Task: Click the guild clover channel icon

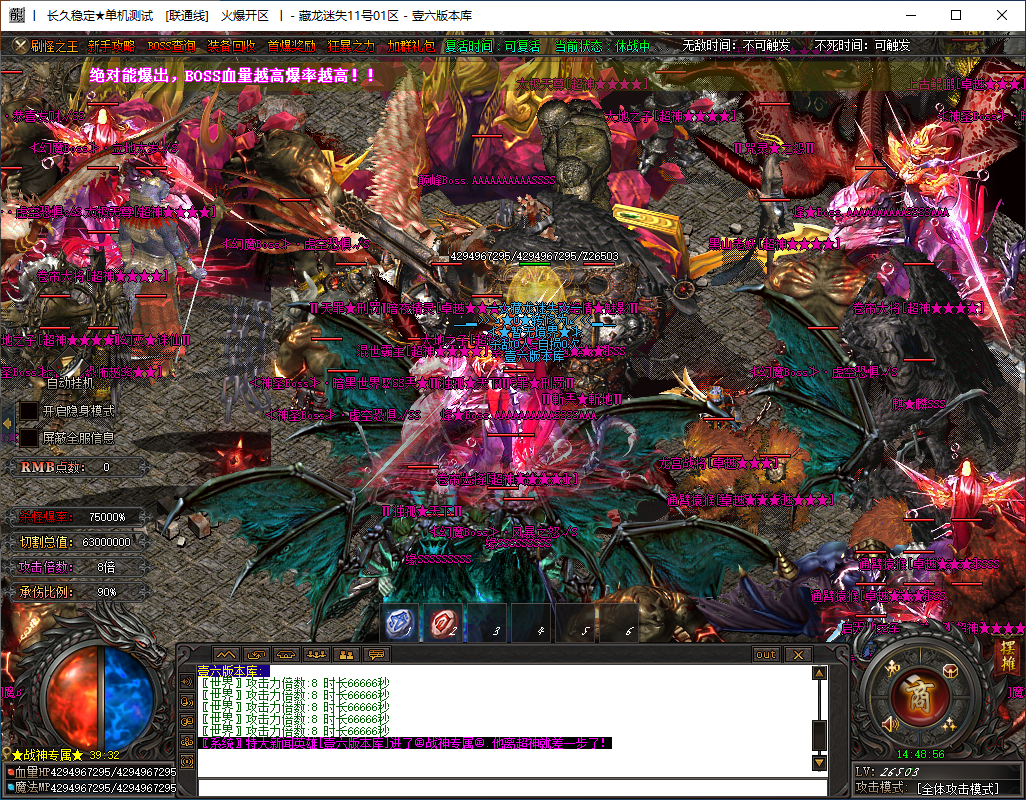Action: pyautogui.click(x=187, y=742)
